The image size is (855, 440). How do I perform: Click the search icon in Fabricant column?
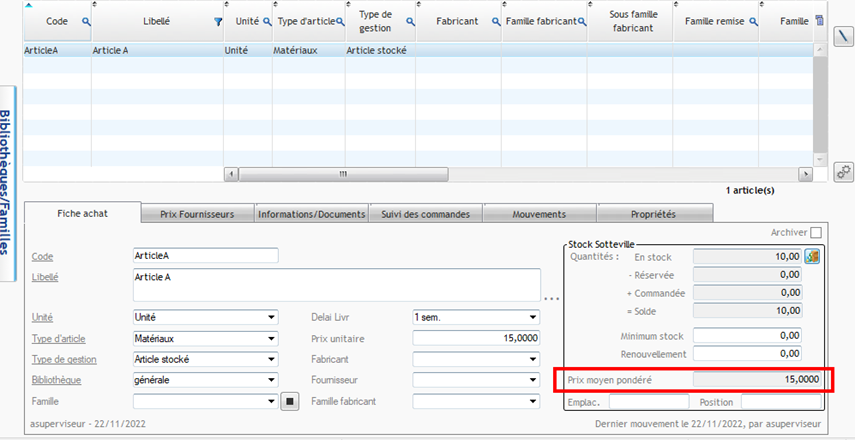pyautogui.click(x=495, y=21)
